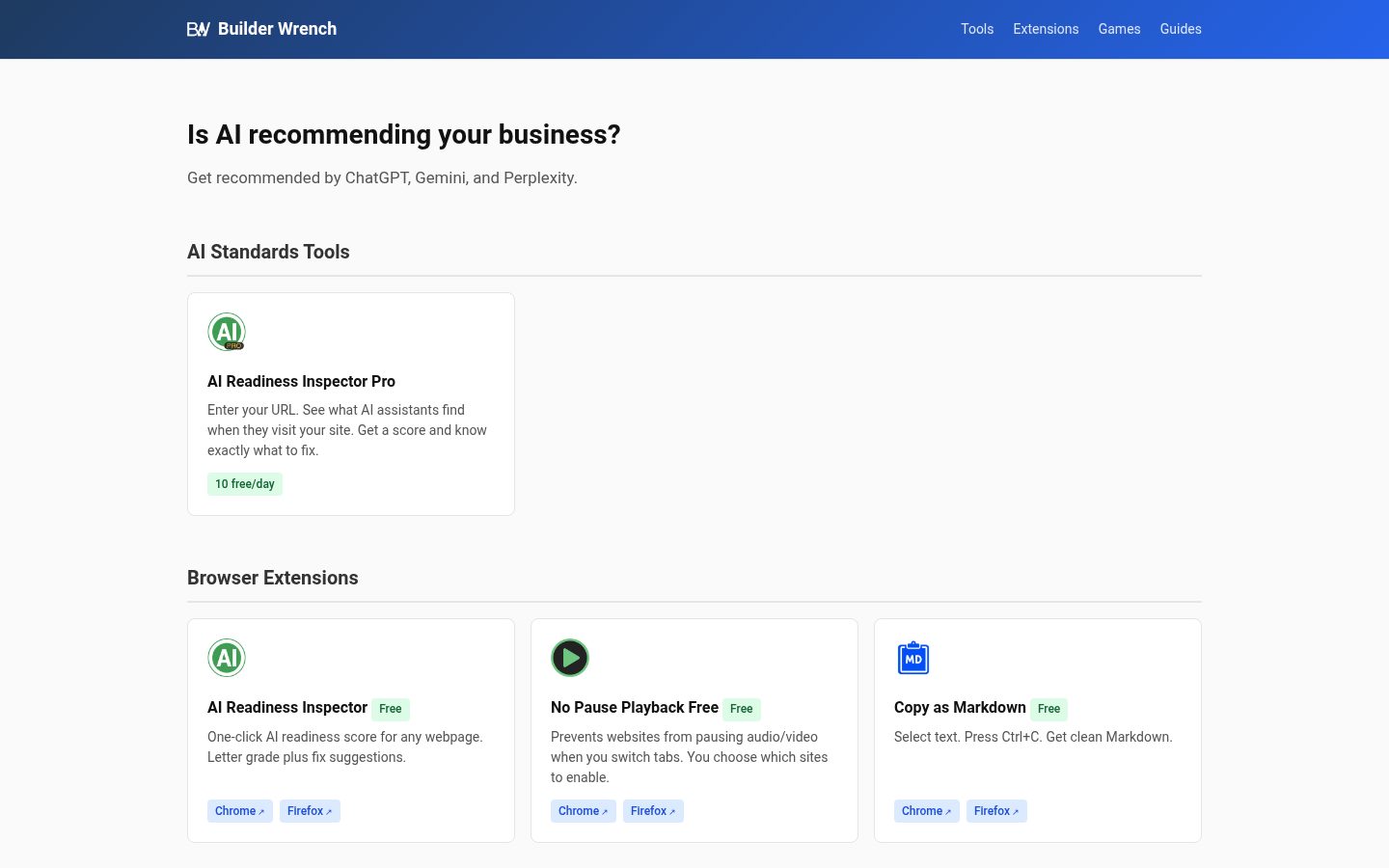Click the 'Enter your URL' description text
The height and width of the screenshot is (868, 1389).
pos(347,430)
